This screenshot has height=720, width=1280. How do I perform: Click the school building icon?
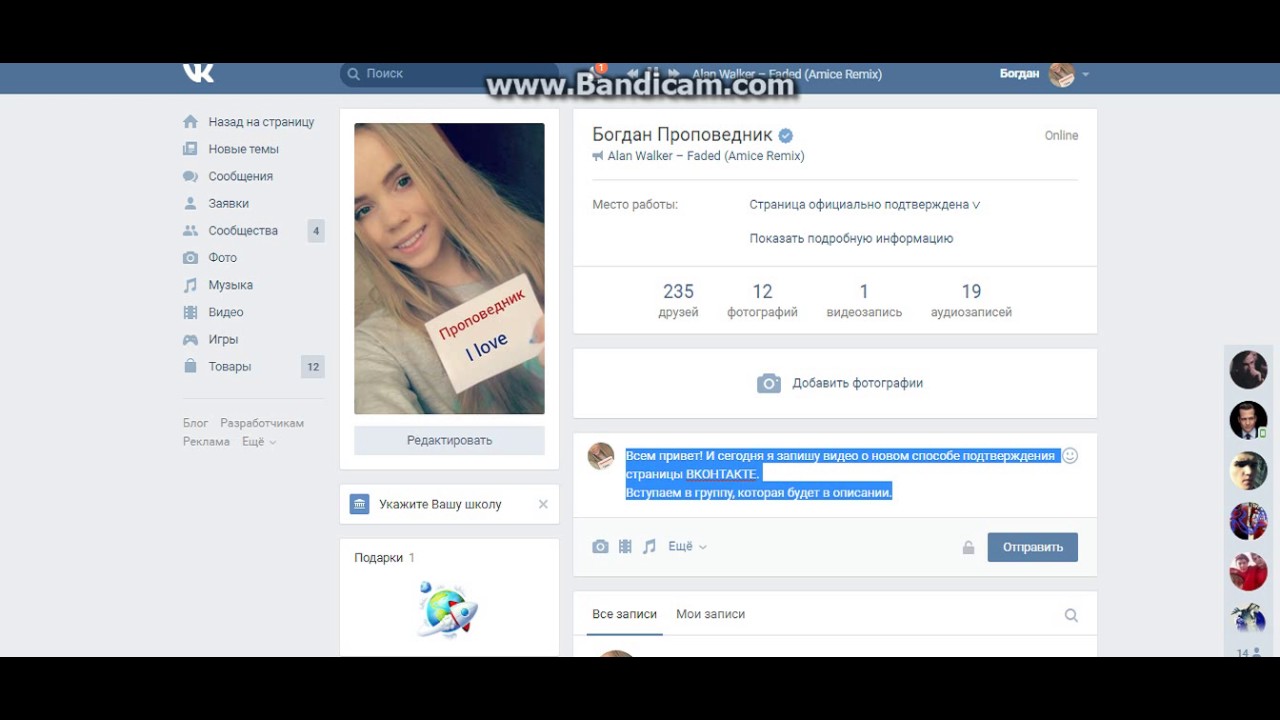point(359,504)
